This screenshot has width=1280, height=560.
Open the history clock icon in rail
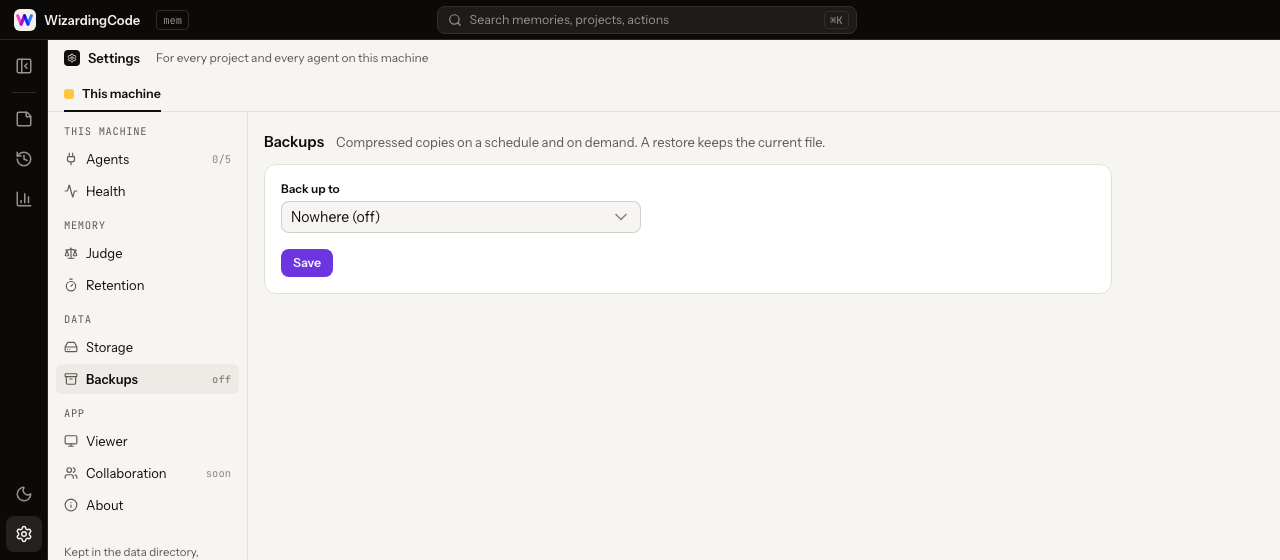pyautogui.click(x=24, y=159)
